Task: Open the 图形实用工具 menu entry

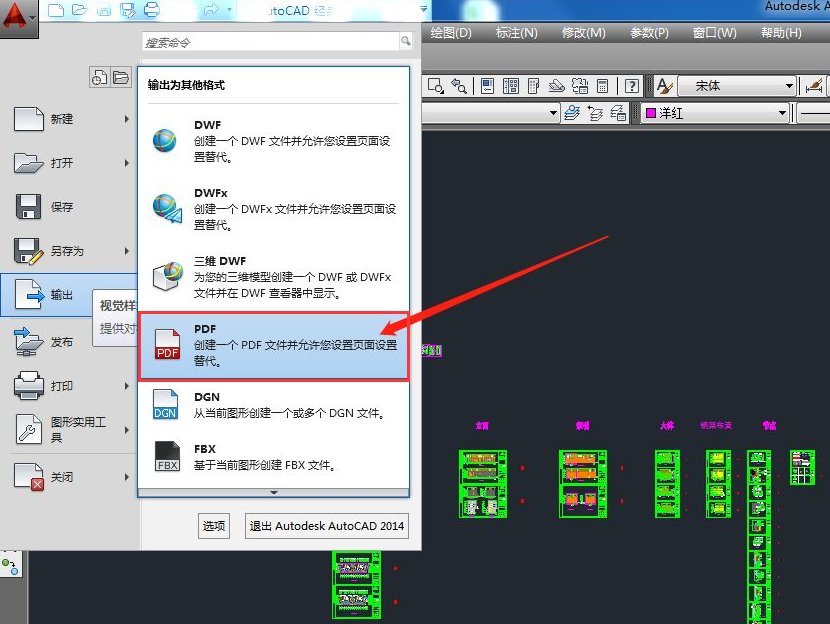Action: pyautogui.click(x=69, y=429)
